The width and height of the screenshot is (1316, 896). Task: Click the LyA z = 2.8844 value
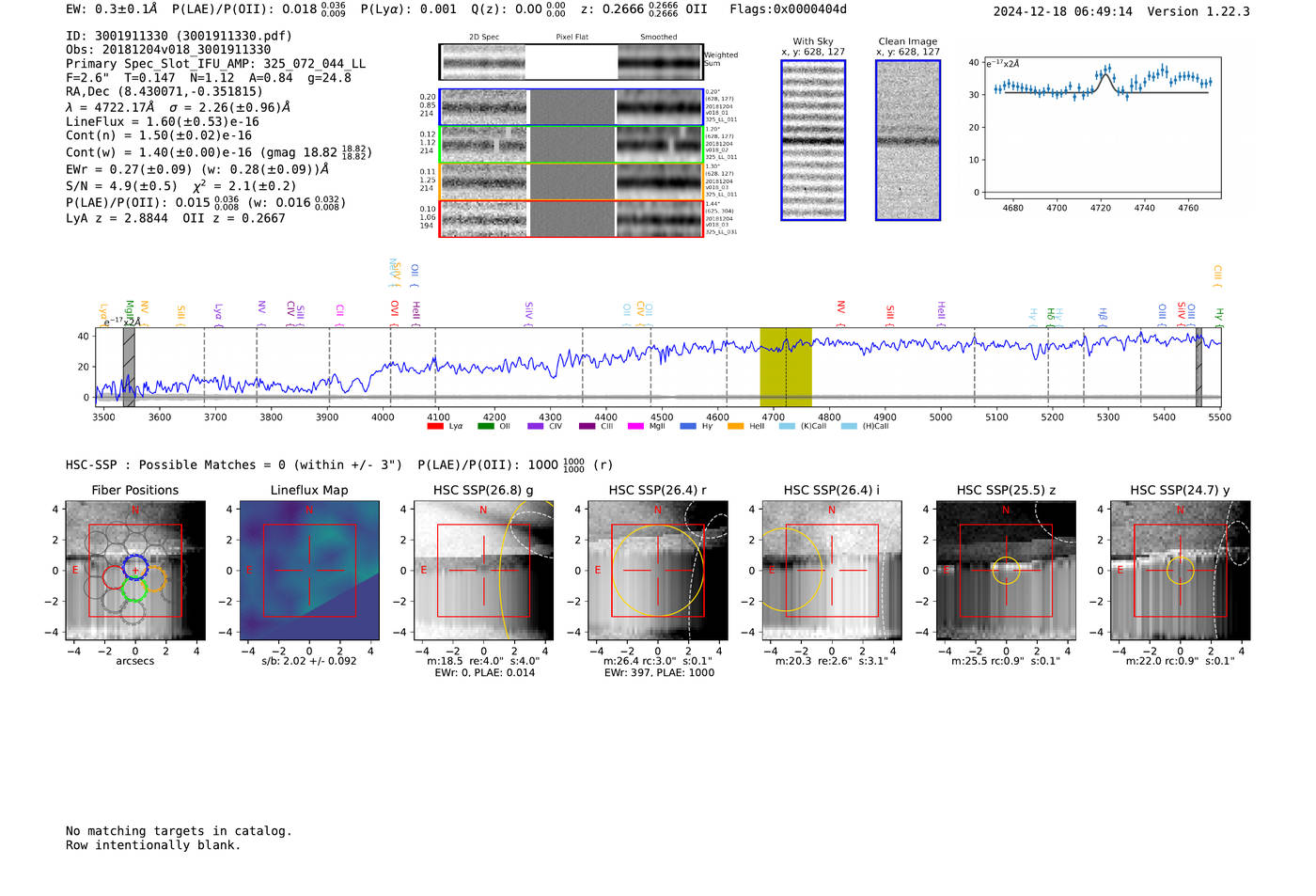tap(117, 218)
